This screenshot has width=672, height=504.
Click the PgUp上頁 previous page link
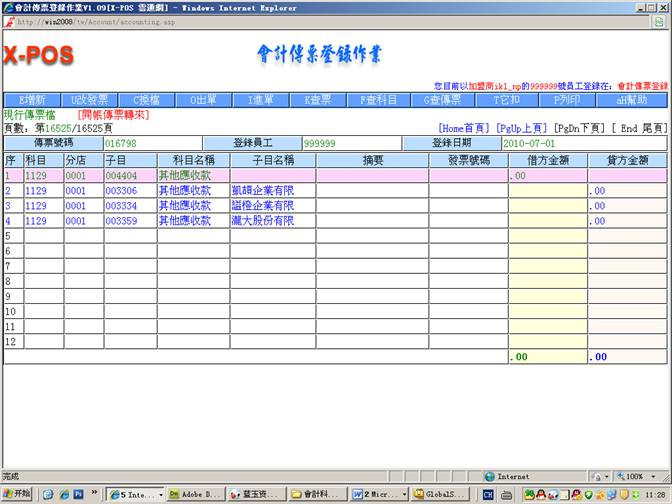point(521,128)
